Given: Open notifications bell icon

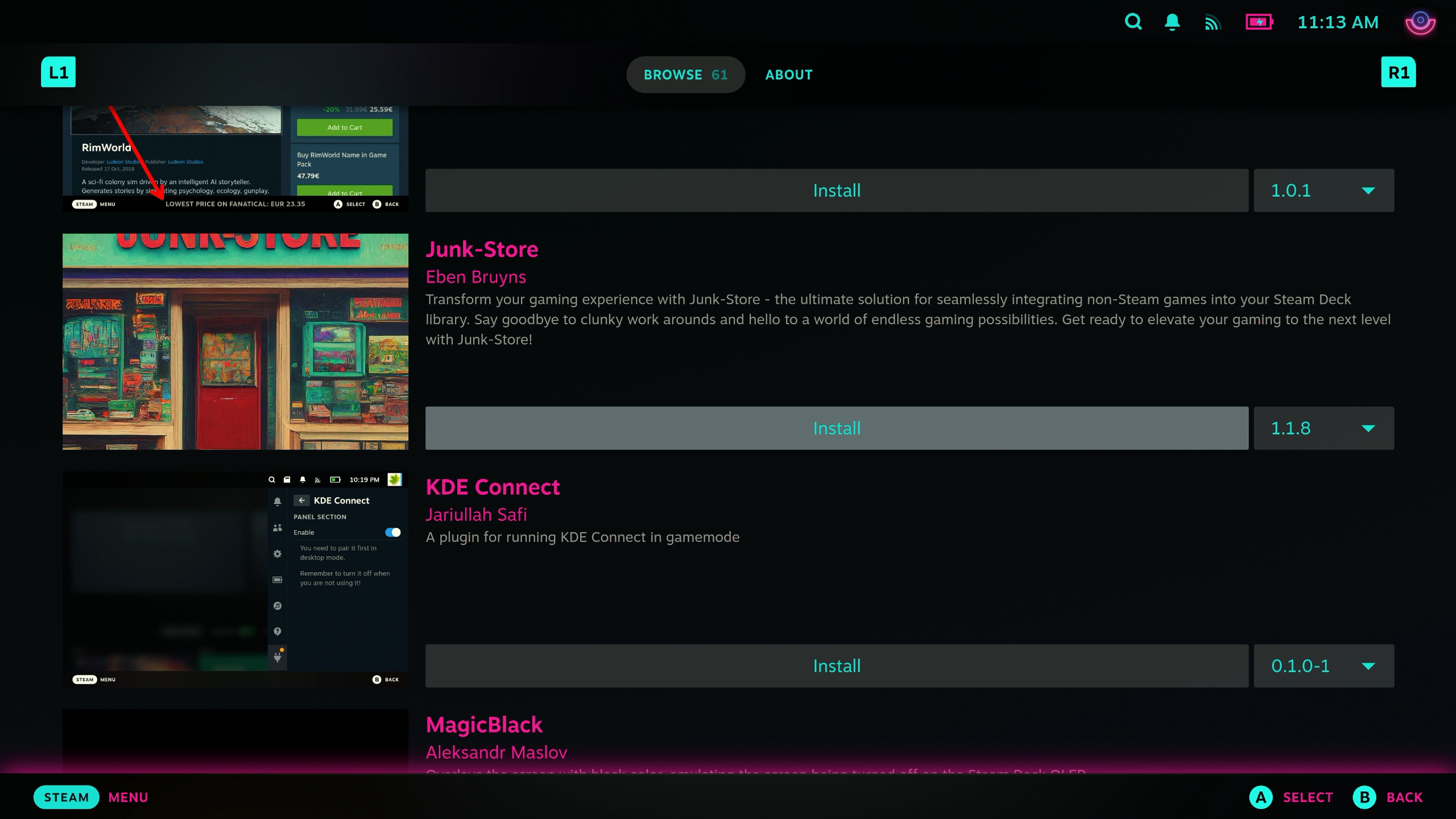Looking at the screenshot, I should [x=1172, y=22].
